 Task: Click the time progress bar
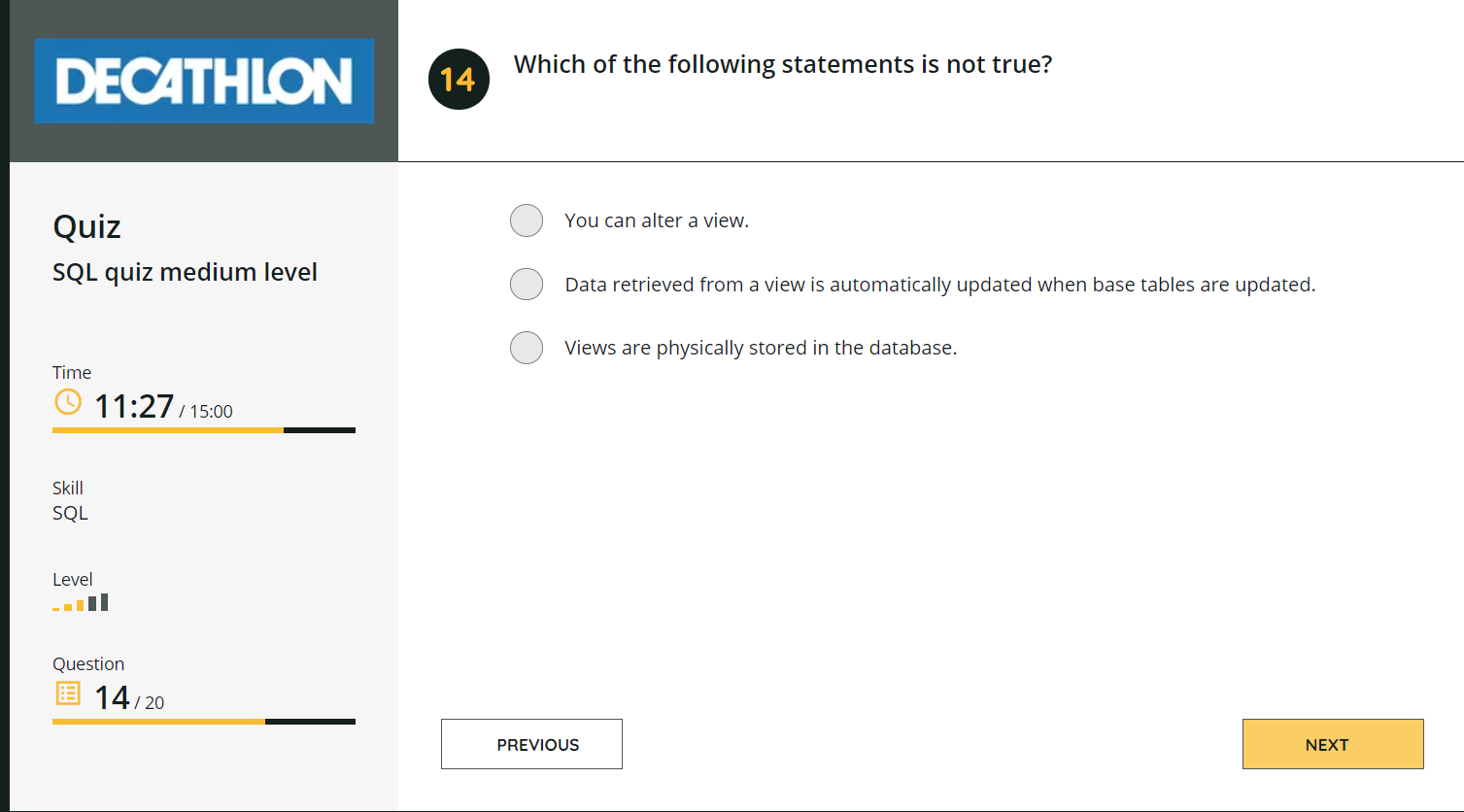tap(204, 429)
